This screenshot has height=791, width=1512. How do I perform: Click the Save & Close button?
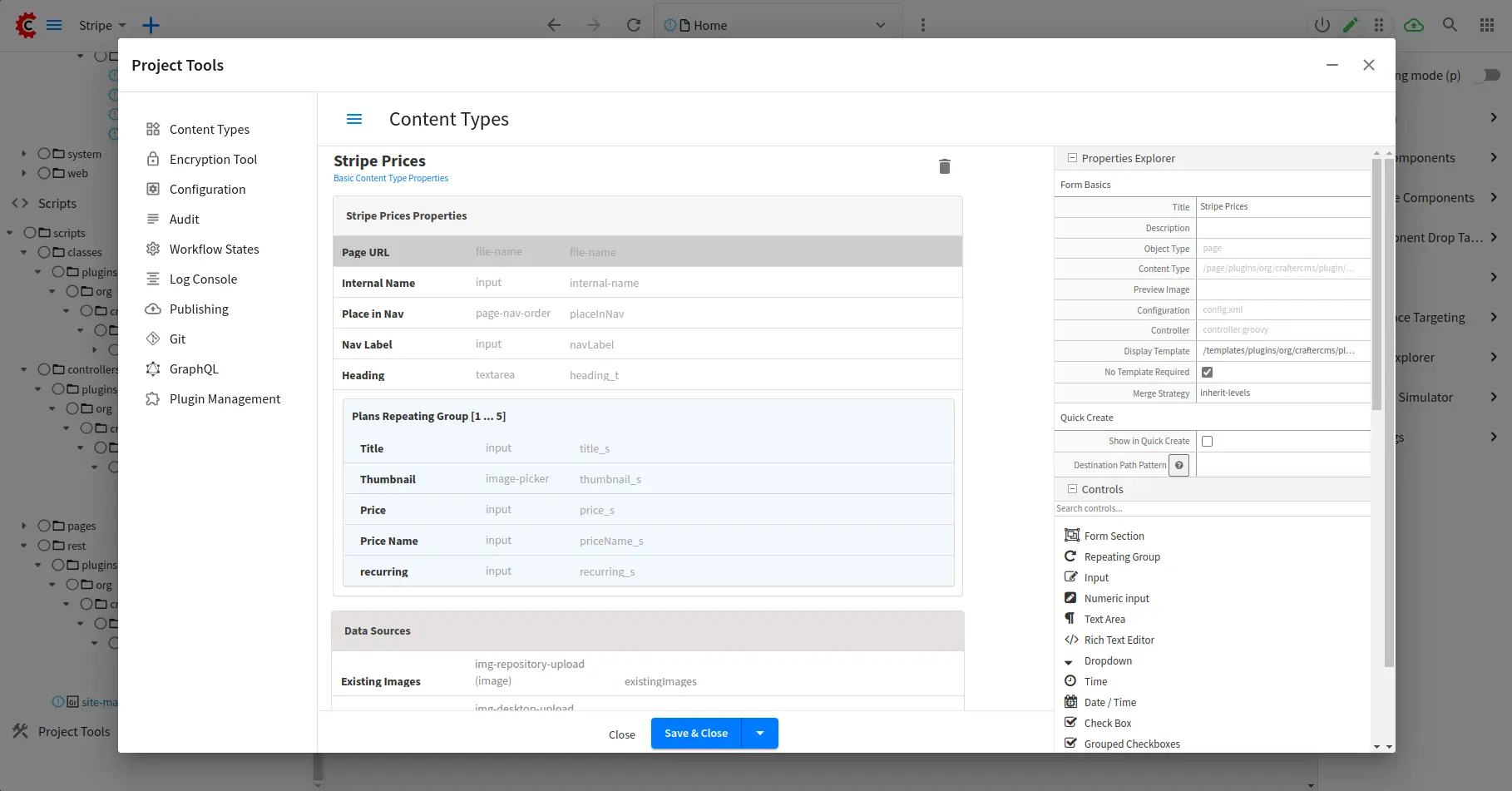[x=696, y=734]
